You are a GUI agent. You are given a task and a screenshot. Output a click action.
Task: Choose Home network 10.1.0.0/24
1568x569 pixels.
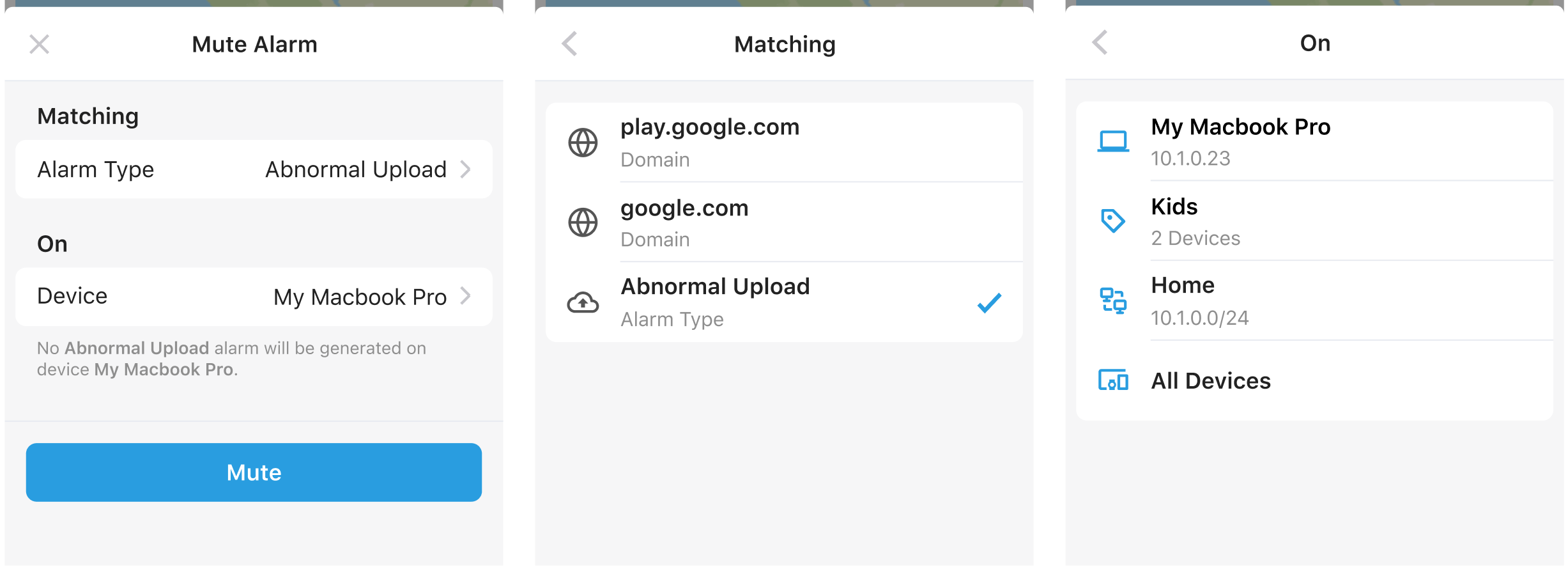(1314, 300)
